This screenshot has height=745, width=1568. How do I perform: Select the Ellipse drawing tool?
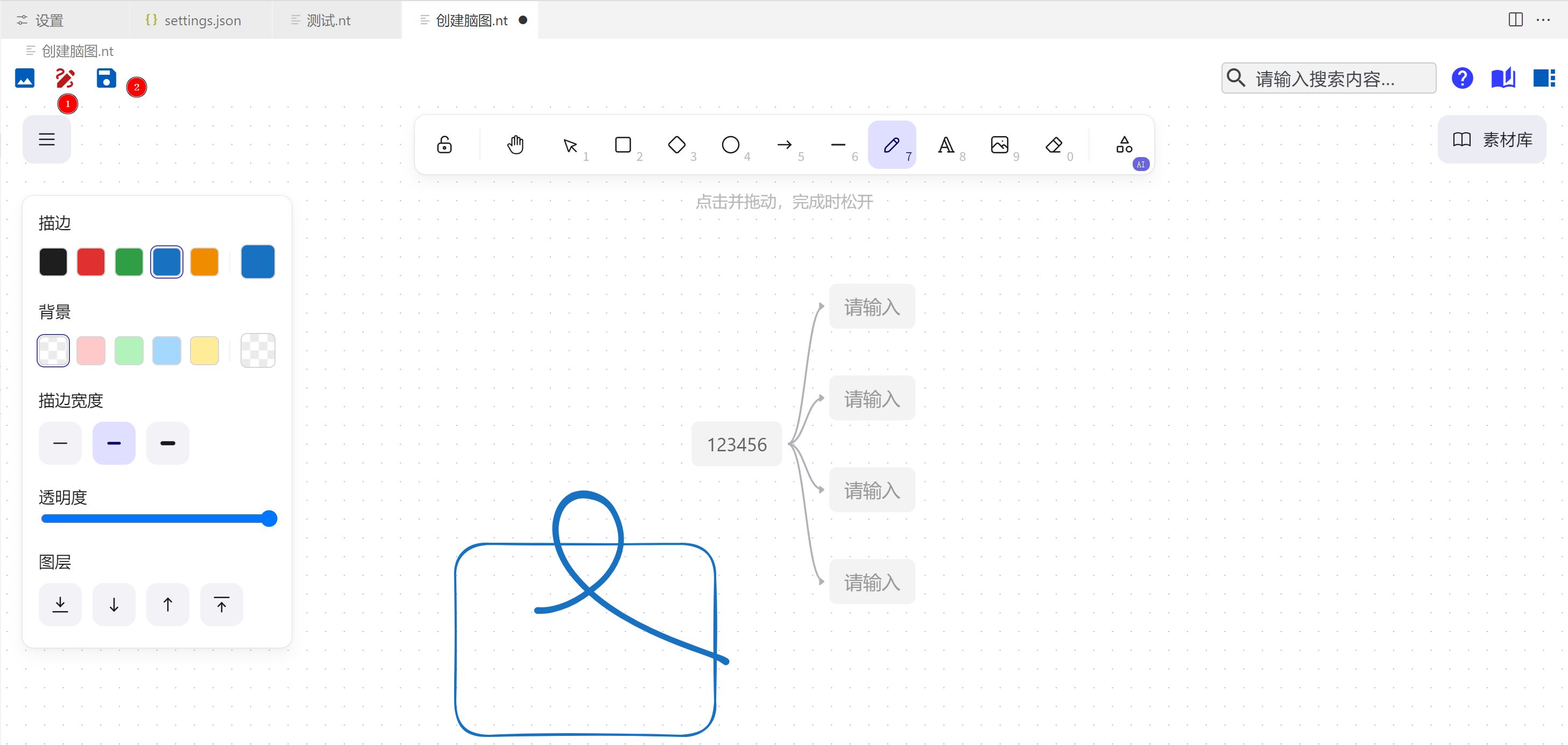pos(730,145)
